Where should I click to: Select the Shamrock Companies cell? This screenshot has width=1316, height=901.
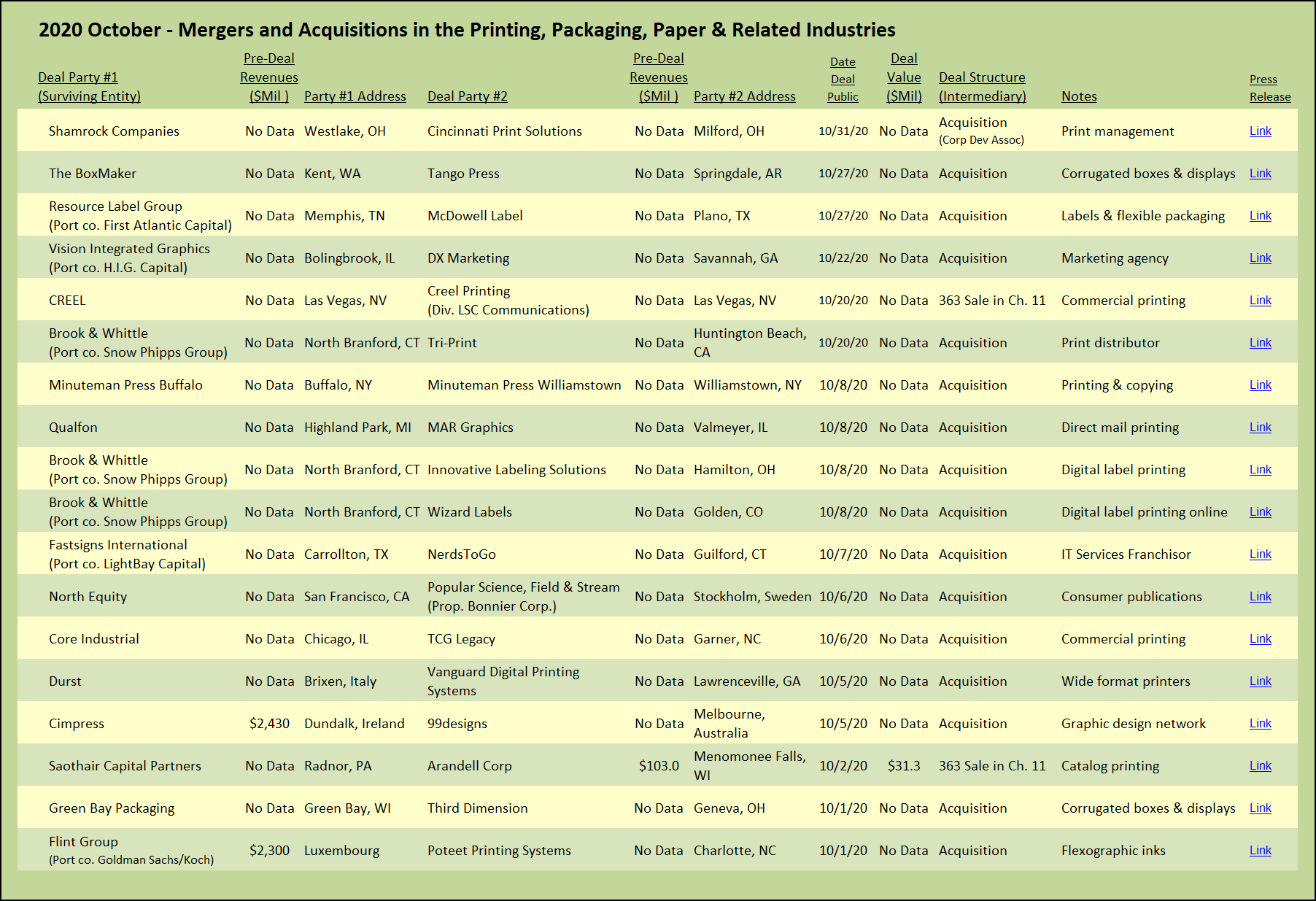click(114, 131)
